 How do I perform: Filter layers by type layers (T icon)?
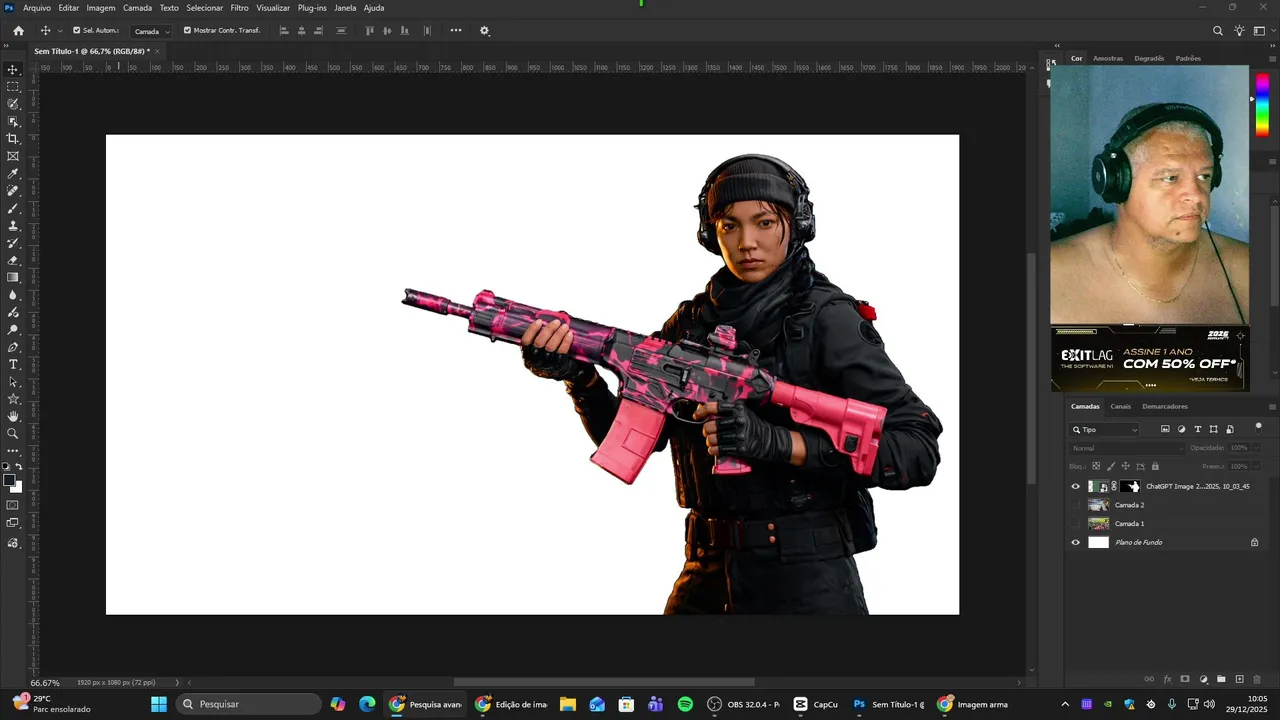coord(1198,429)
